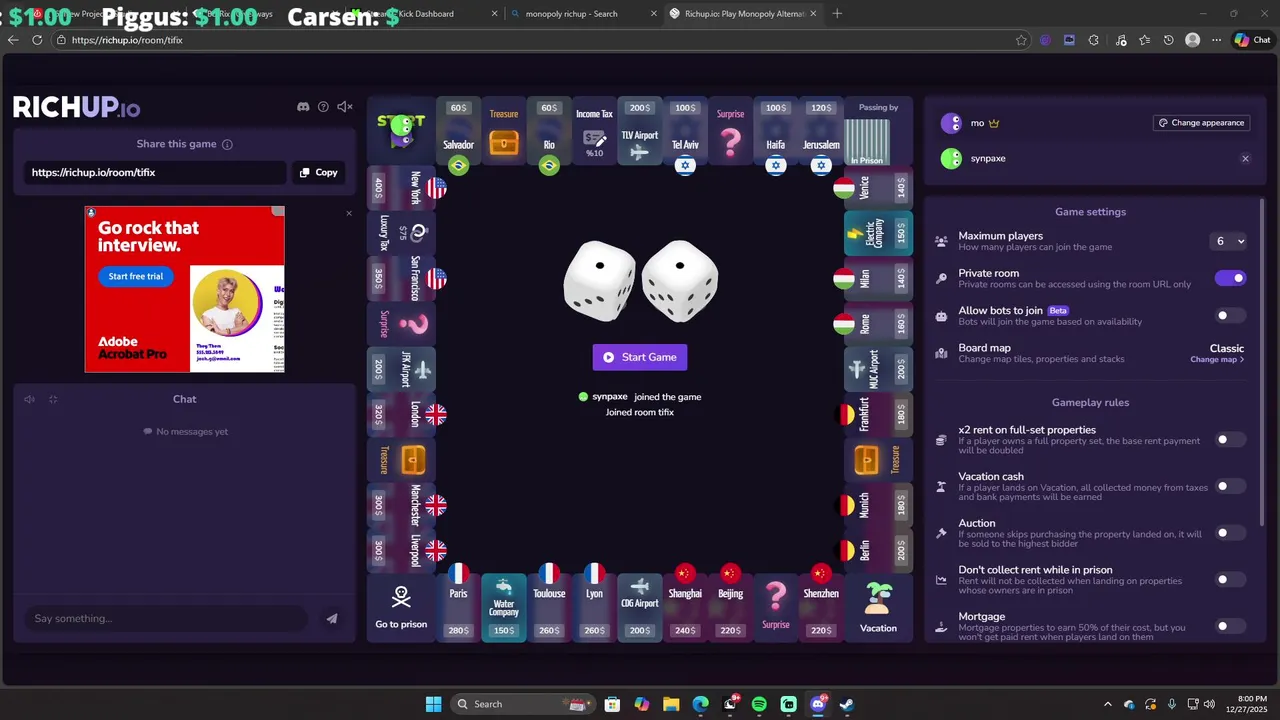This screenshot has height=720, width=1280.
Task: Click the In Prison tile
Action: [867, 141]
